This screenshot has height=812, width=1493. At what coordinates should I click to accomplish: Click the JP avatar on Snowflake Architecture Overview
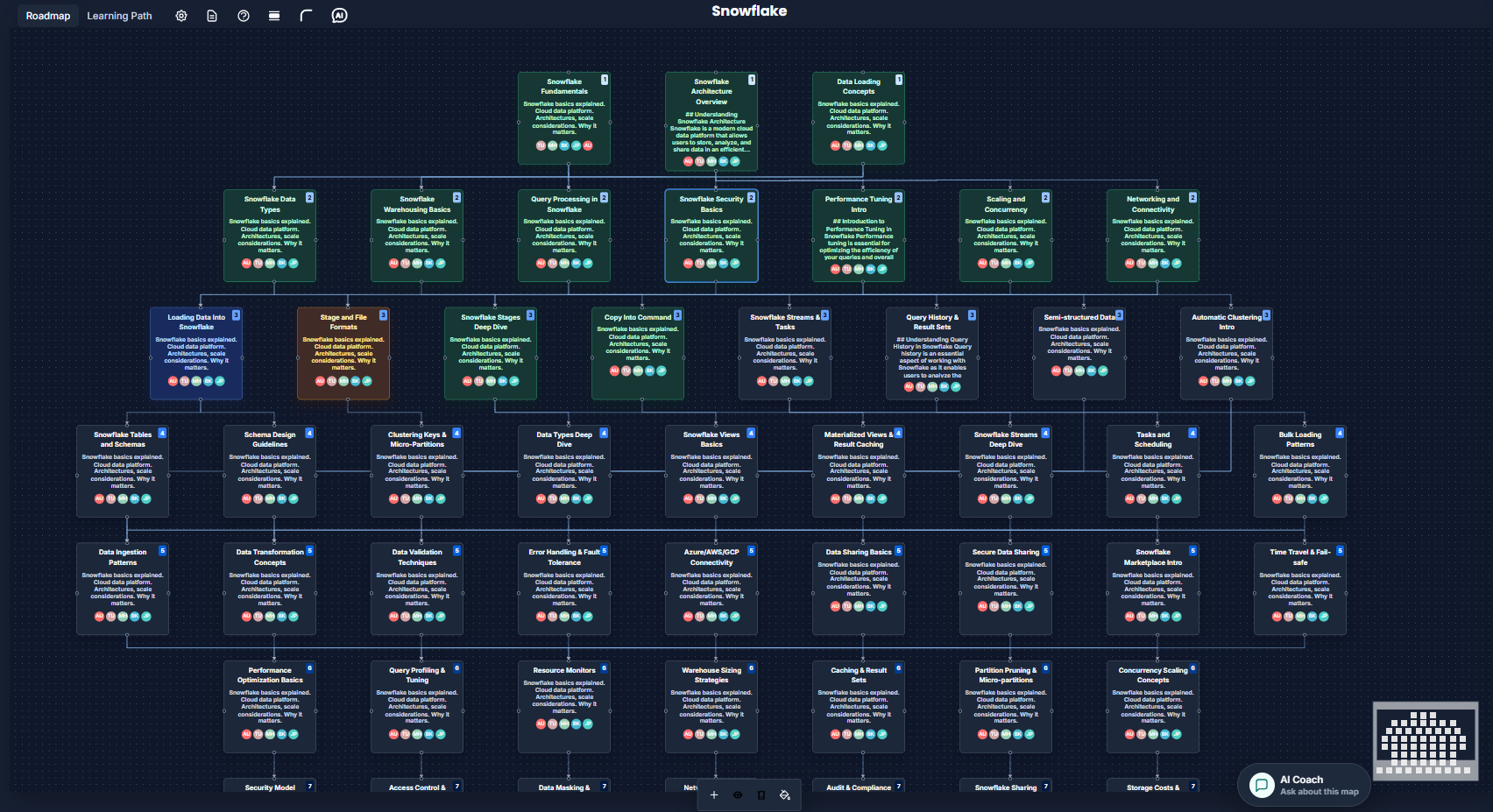[735, 161]
